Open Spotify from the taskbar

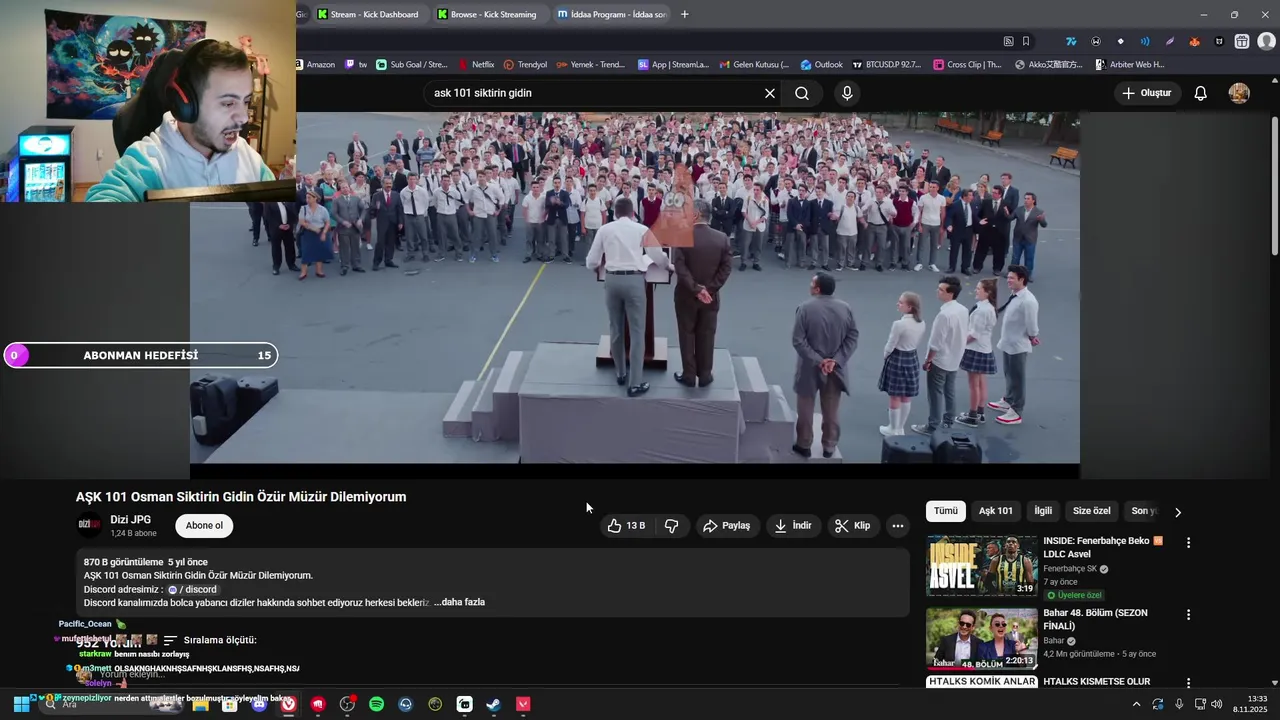pyautogui.click(x=376, y=704)
